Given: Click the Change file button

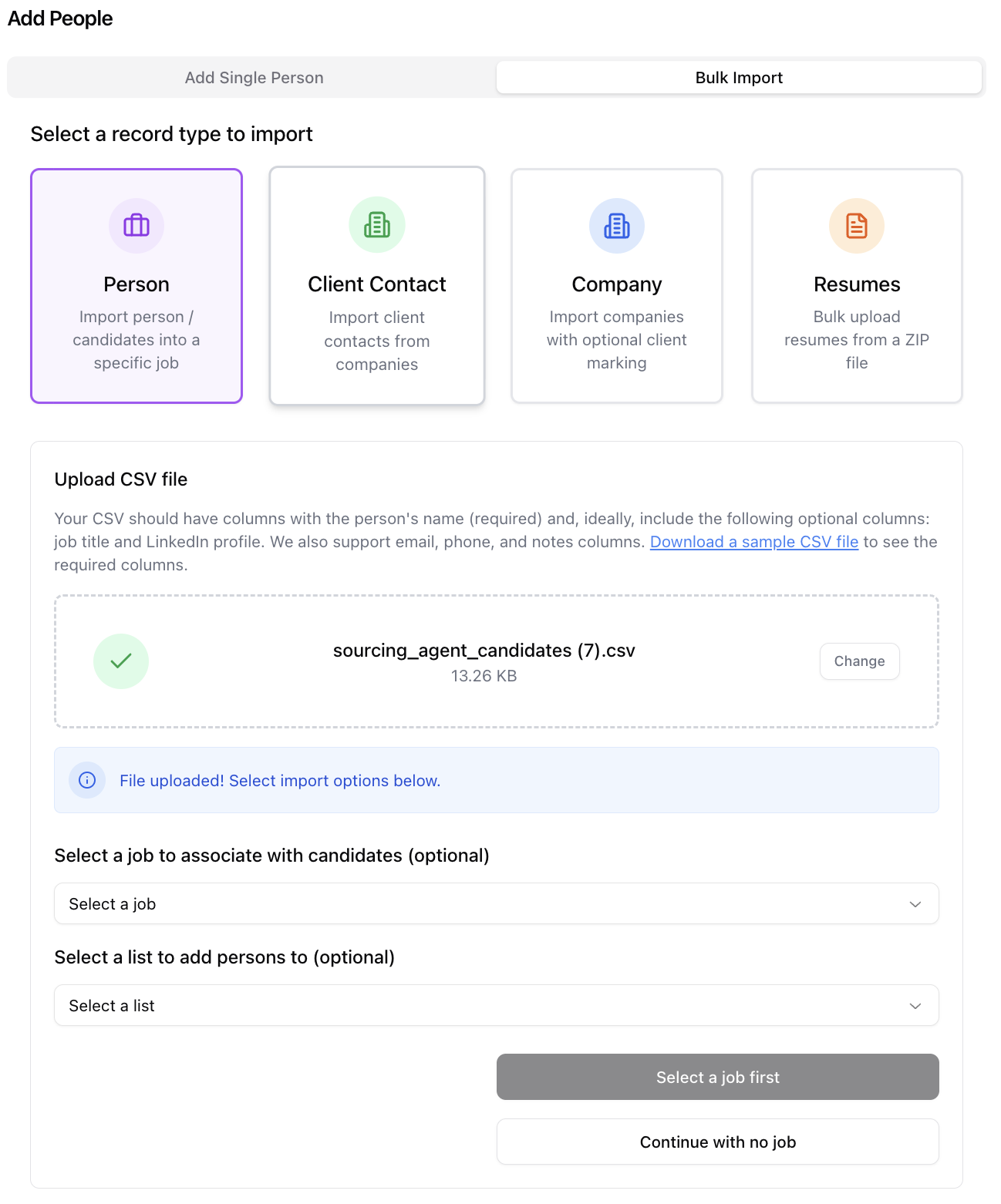Looking at the screenshot, I should tap(859, 661).
